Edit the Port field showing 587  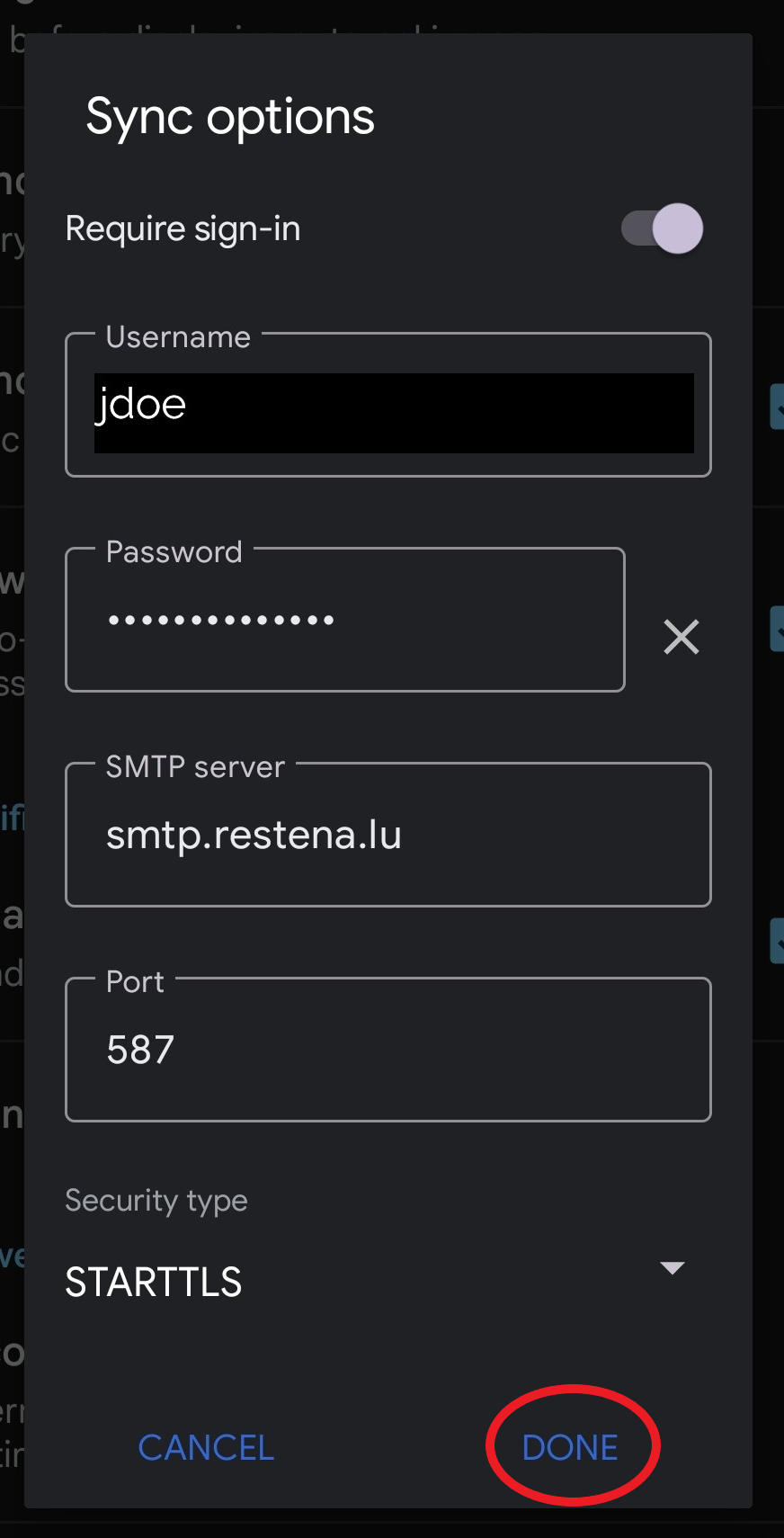(388, 1050)
